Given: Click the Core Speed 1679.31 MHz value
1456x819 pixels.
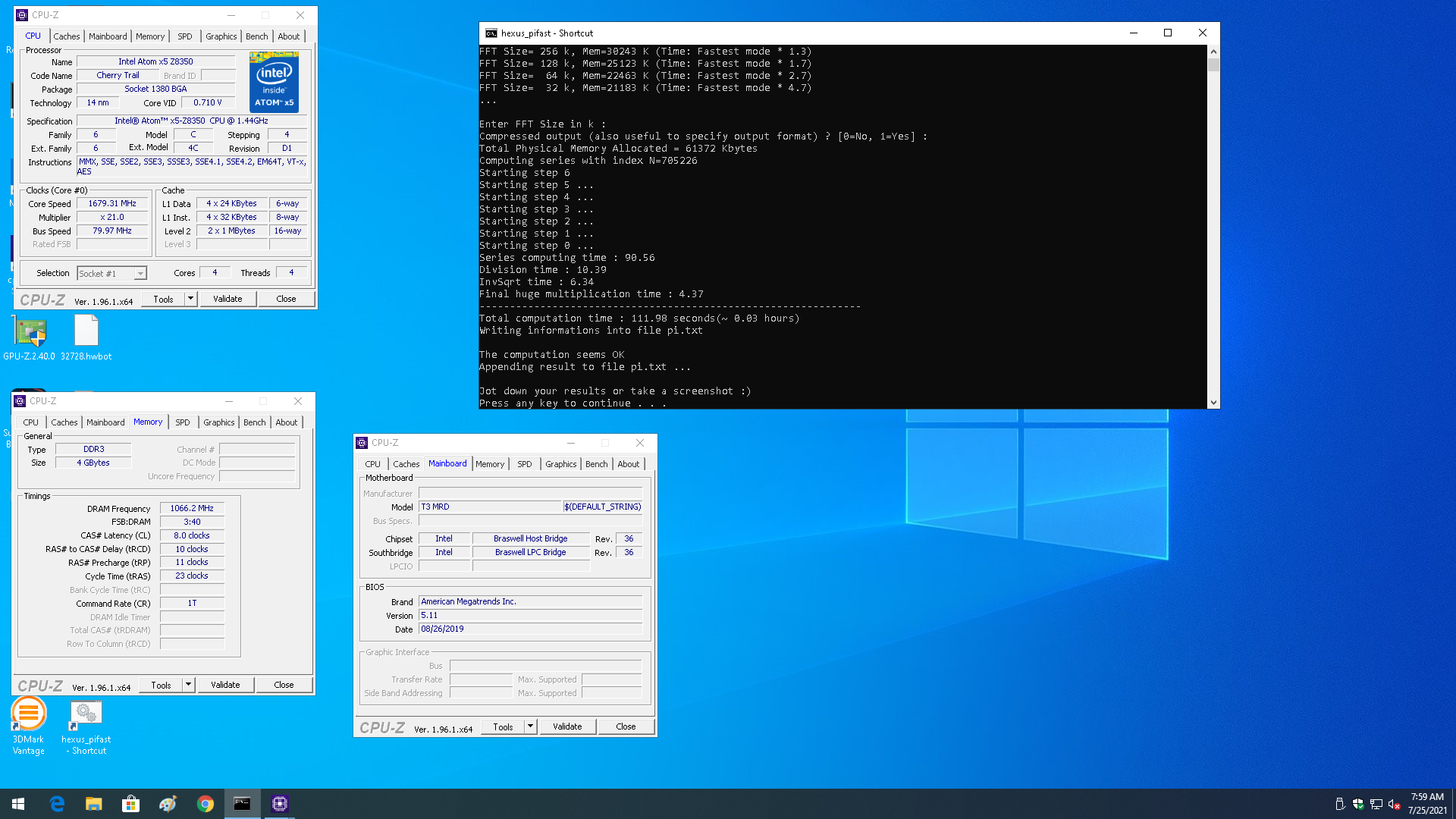Looking at the screenshot, I should tap(112, 204).
